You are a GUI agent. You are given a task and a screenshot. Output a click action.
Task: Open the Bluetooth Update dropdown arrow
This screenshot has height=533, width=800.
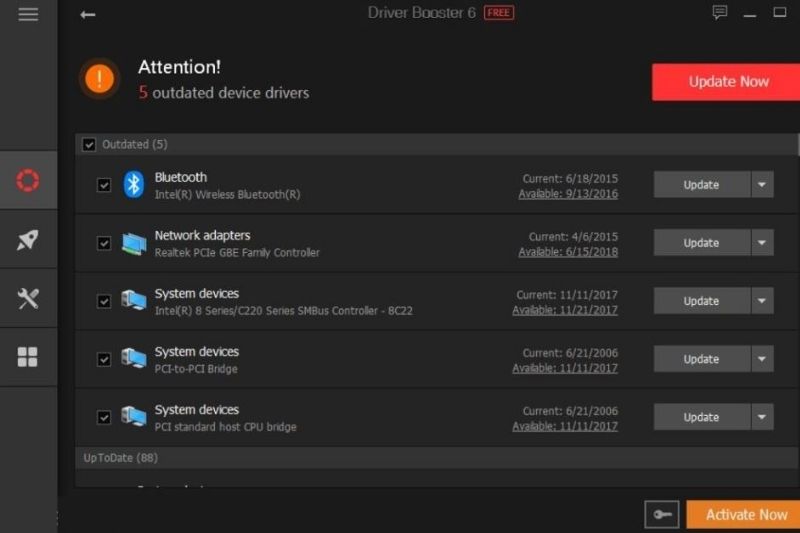(x=762, y=185)
